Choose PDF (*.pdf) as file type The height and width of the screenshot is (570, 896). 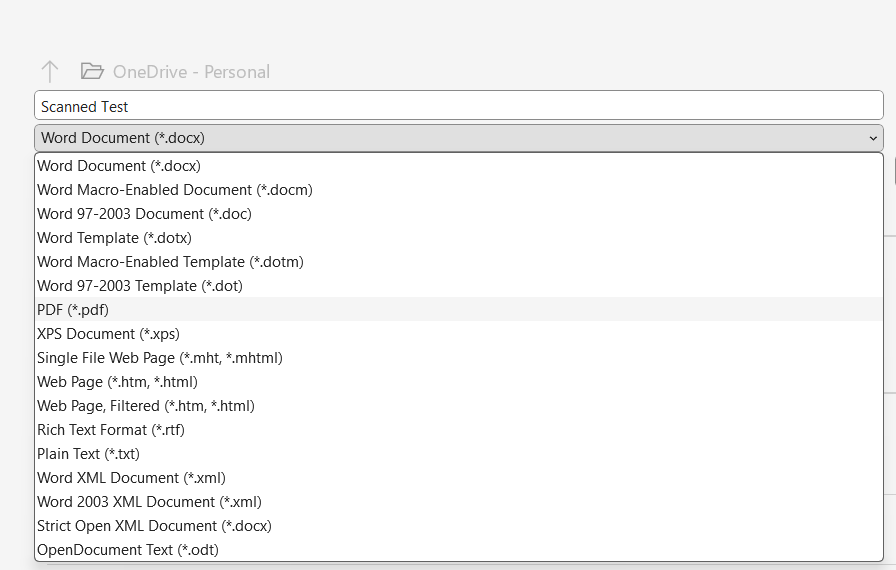[73, 310]
